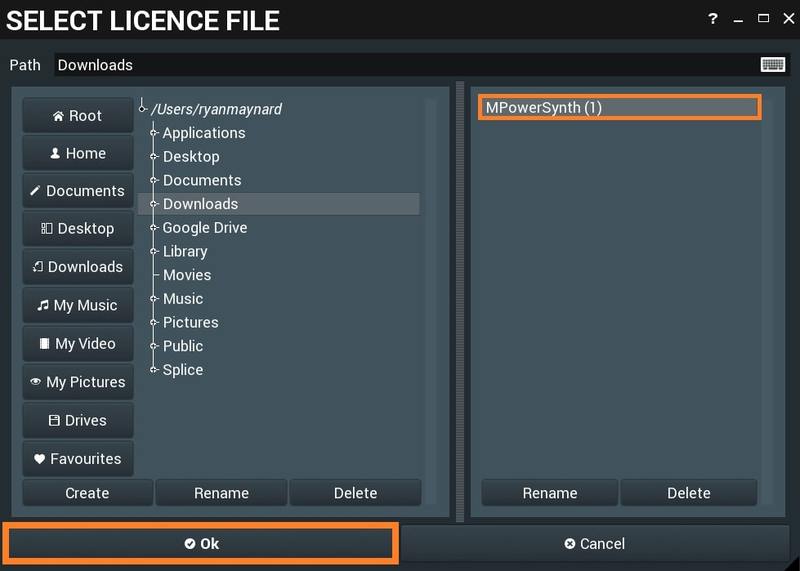Open the Favourites shortcut
Screen dimensions: 800x571
click(77, 459)
